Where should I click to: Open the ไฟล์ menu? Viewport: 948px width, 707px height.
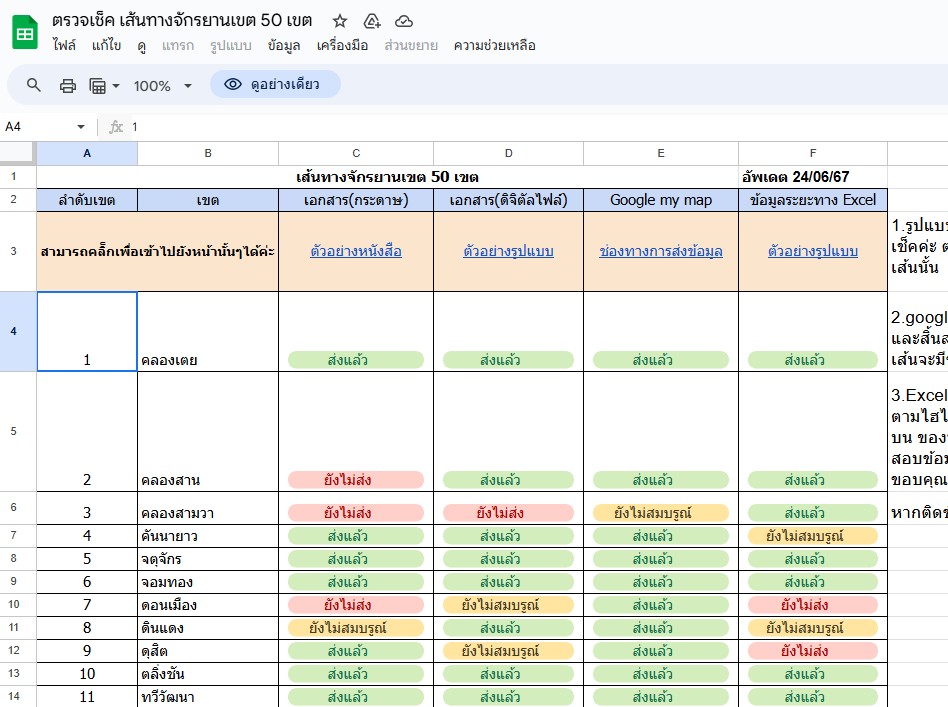[x=64, y=46]
